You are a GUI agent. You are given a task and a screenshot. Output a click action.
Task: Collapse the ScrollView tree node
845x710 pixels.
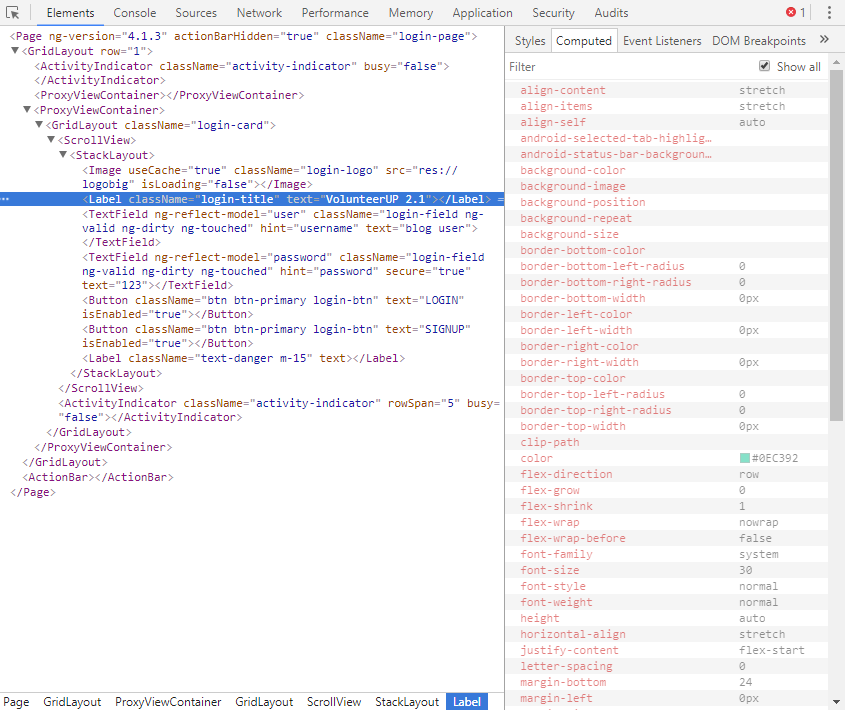pyautogui.click(x=51, y=141)
